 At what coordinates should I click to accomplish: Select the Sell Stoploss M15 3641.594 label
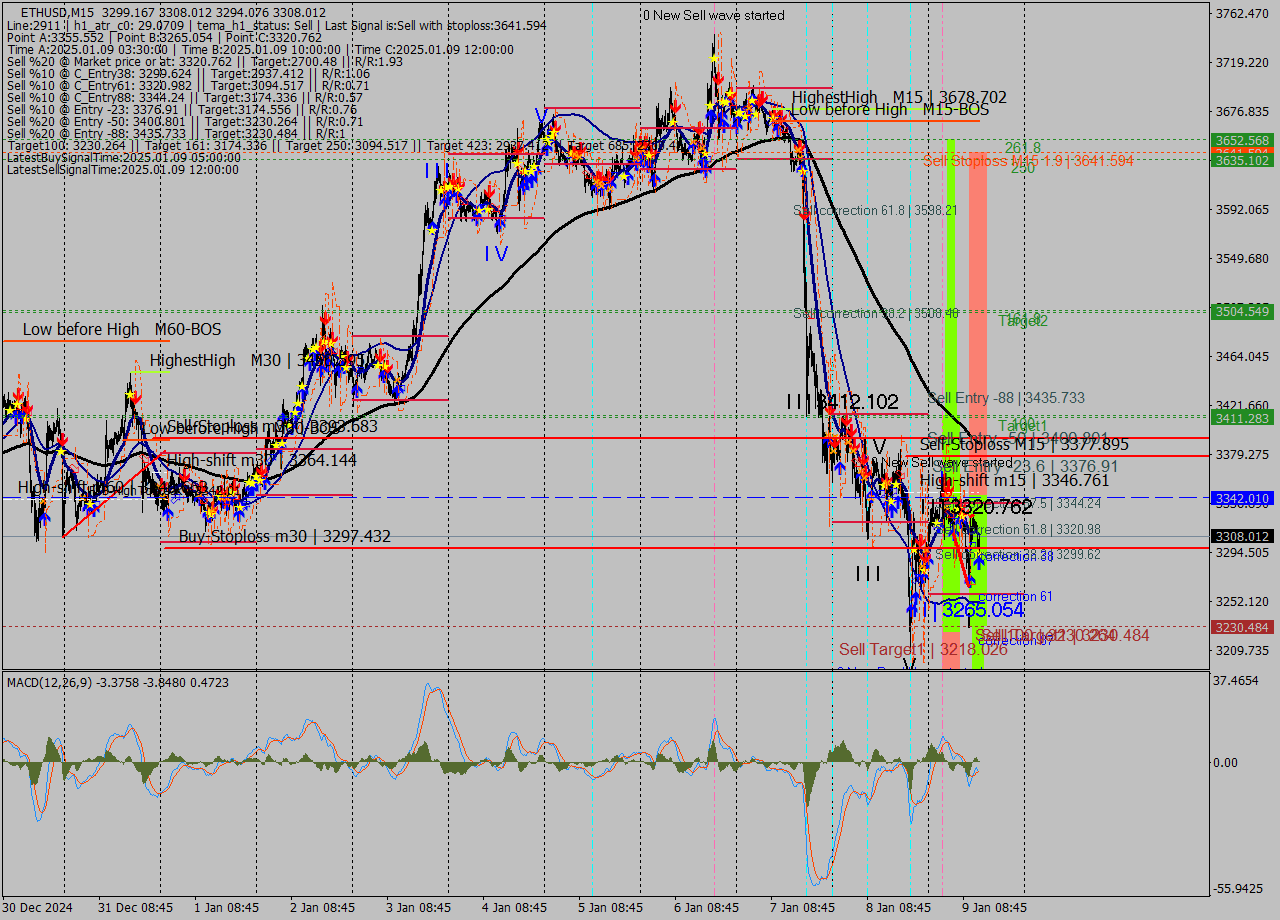(x=1027, y=160)
